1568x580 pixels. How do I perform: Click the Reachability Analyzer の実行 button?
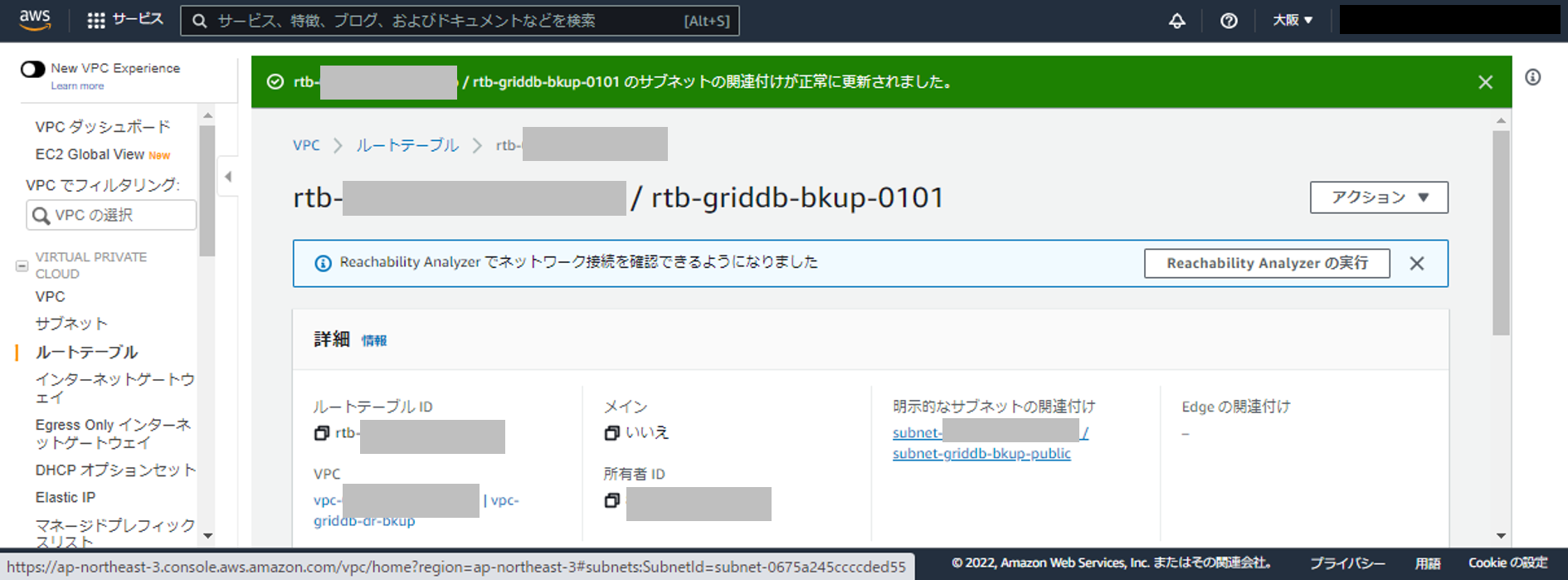(1266, 263)
